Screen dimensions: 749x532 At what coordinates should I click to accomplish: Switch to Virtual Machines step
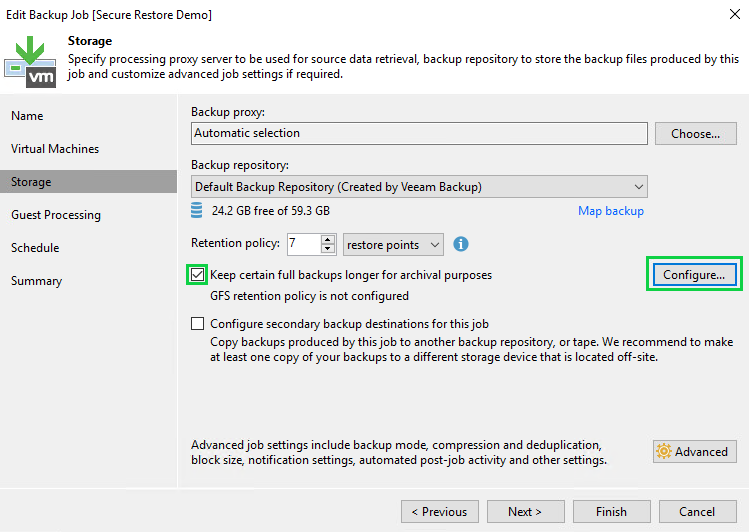[x=55, y=149]
